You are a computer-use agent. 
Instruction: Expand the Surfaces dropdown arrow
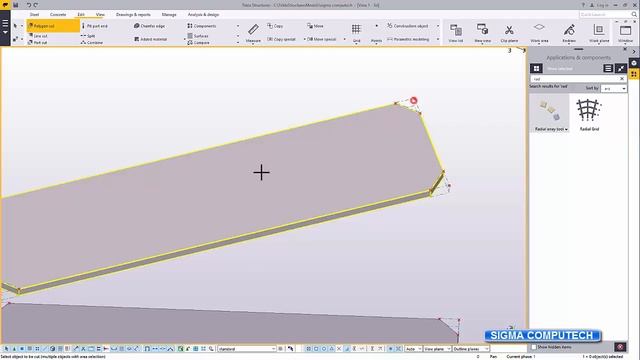238,36
